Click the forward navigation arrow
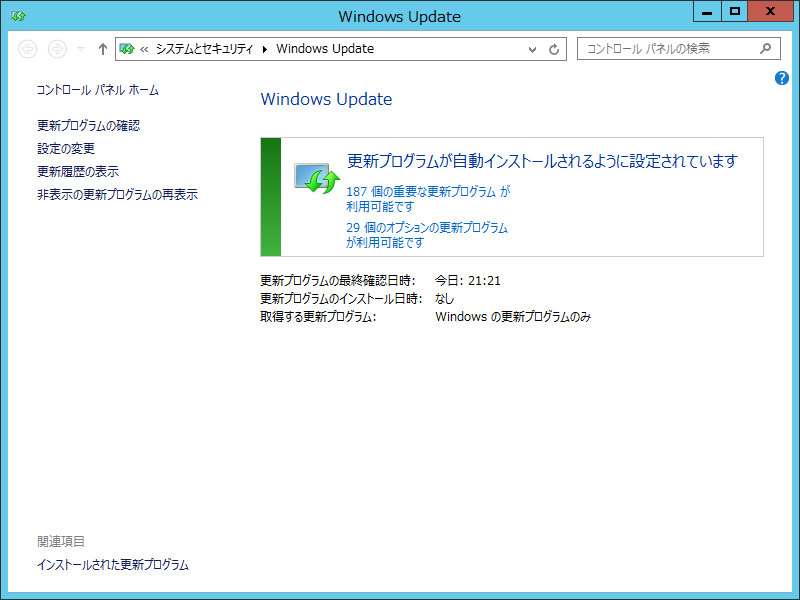 pyautogui.click(x=57, y=48)
